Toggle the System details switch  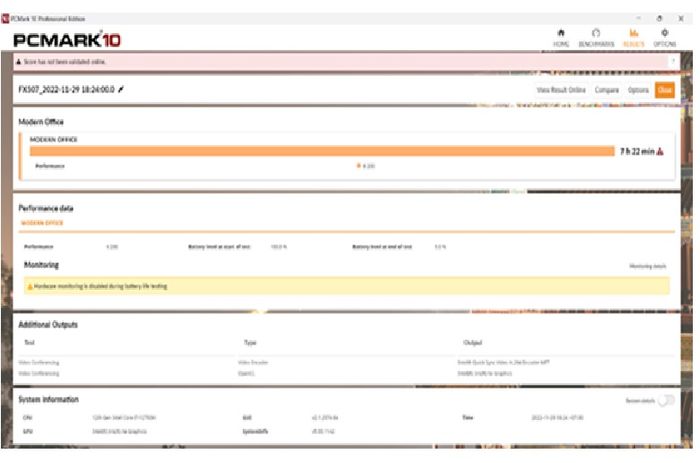(666, 400)
